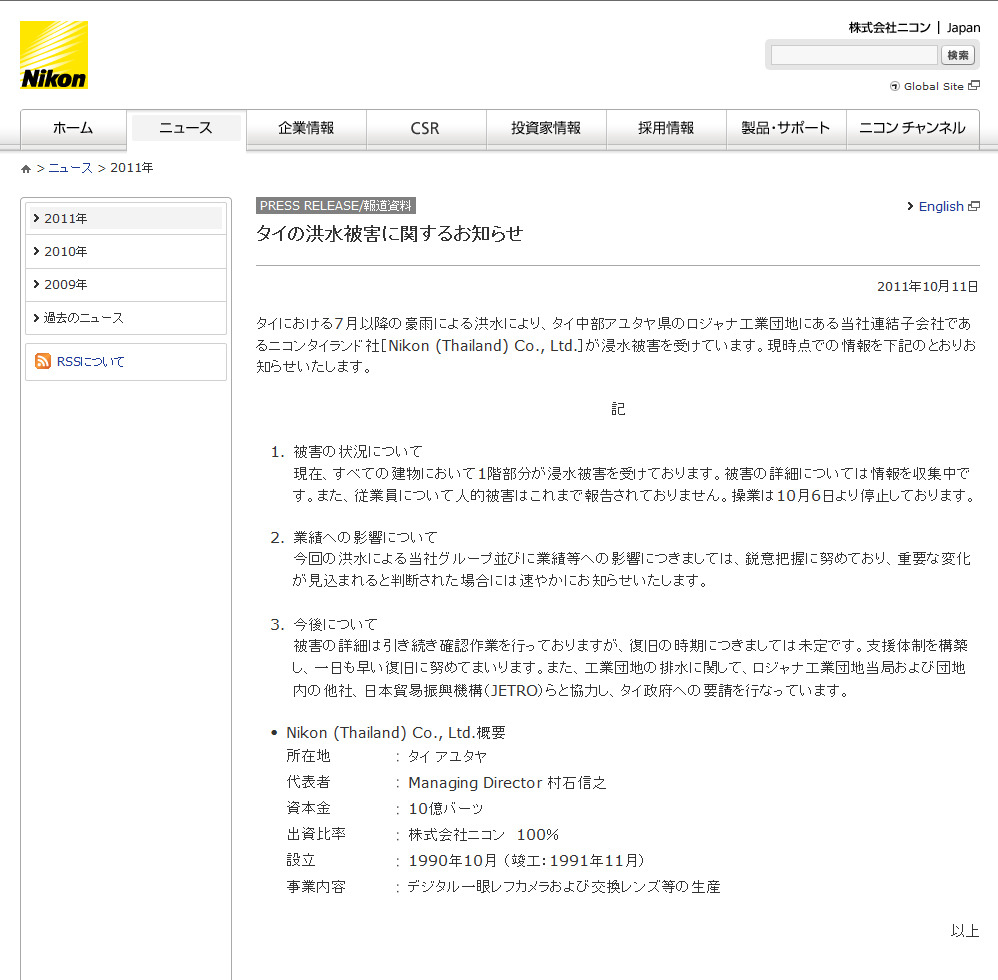Click the 2011年 breadcrumb text
This screenshot has width=998, height=980.
132,168
